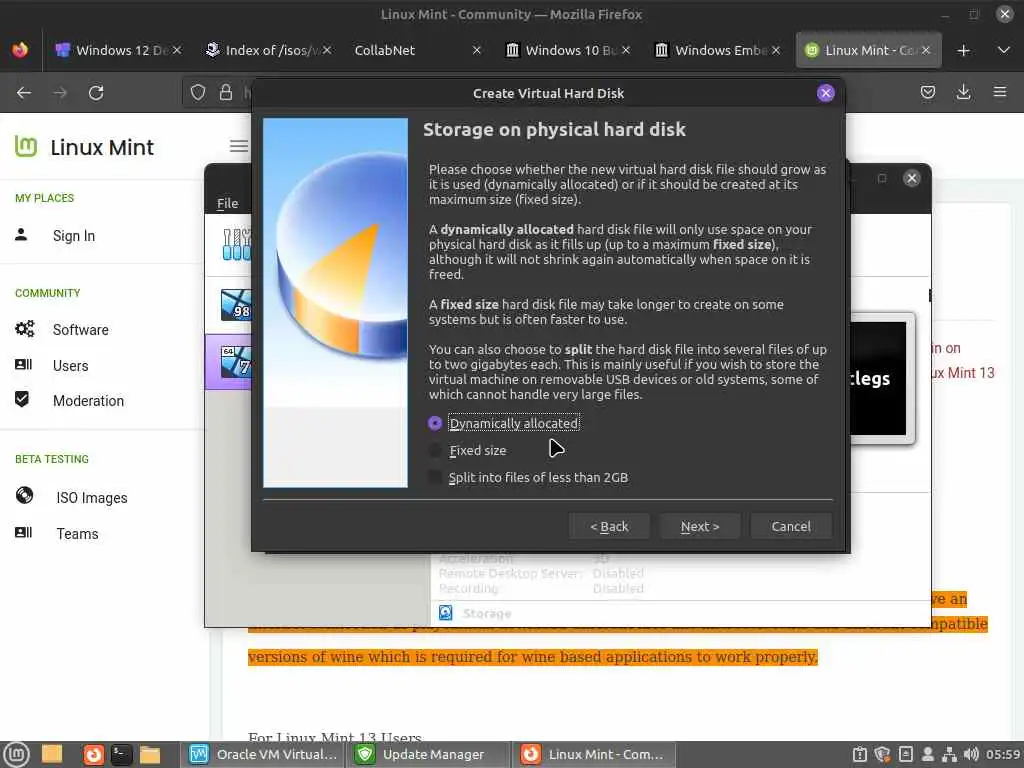Open the Update Manager shield tray icon
The height and width of the screenshot is (768, 1024).
[x=882, y=755]
